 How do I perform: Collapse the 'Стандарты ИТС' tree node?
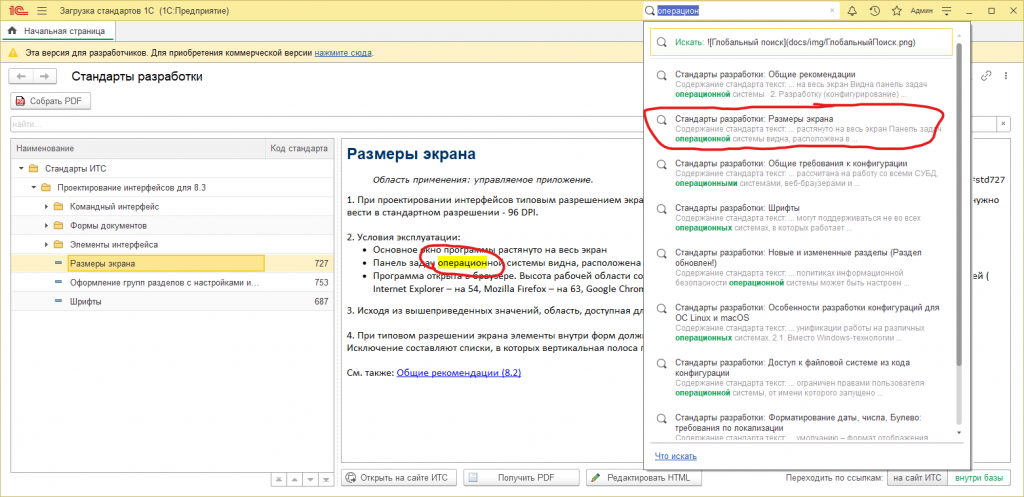21,169
